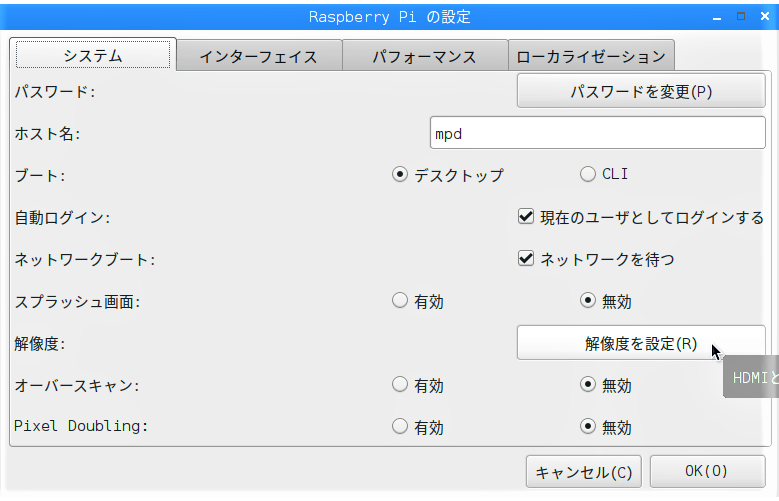Open the ローカライゼーション tab
This screenshot has width=779, height=501.
click(591, 56)
